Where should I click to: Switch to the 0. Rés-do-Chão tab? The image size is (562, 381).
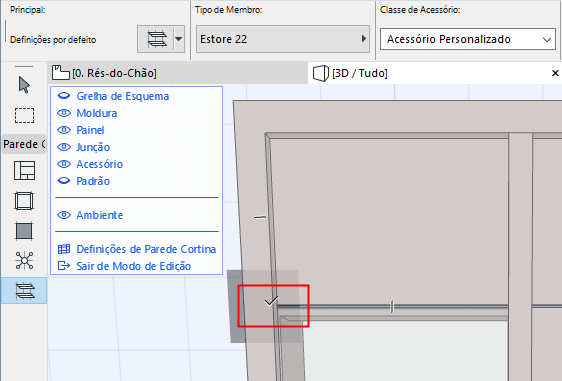pyautogui.click(x=177, y=73)
